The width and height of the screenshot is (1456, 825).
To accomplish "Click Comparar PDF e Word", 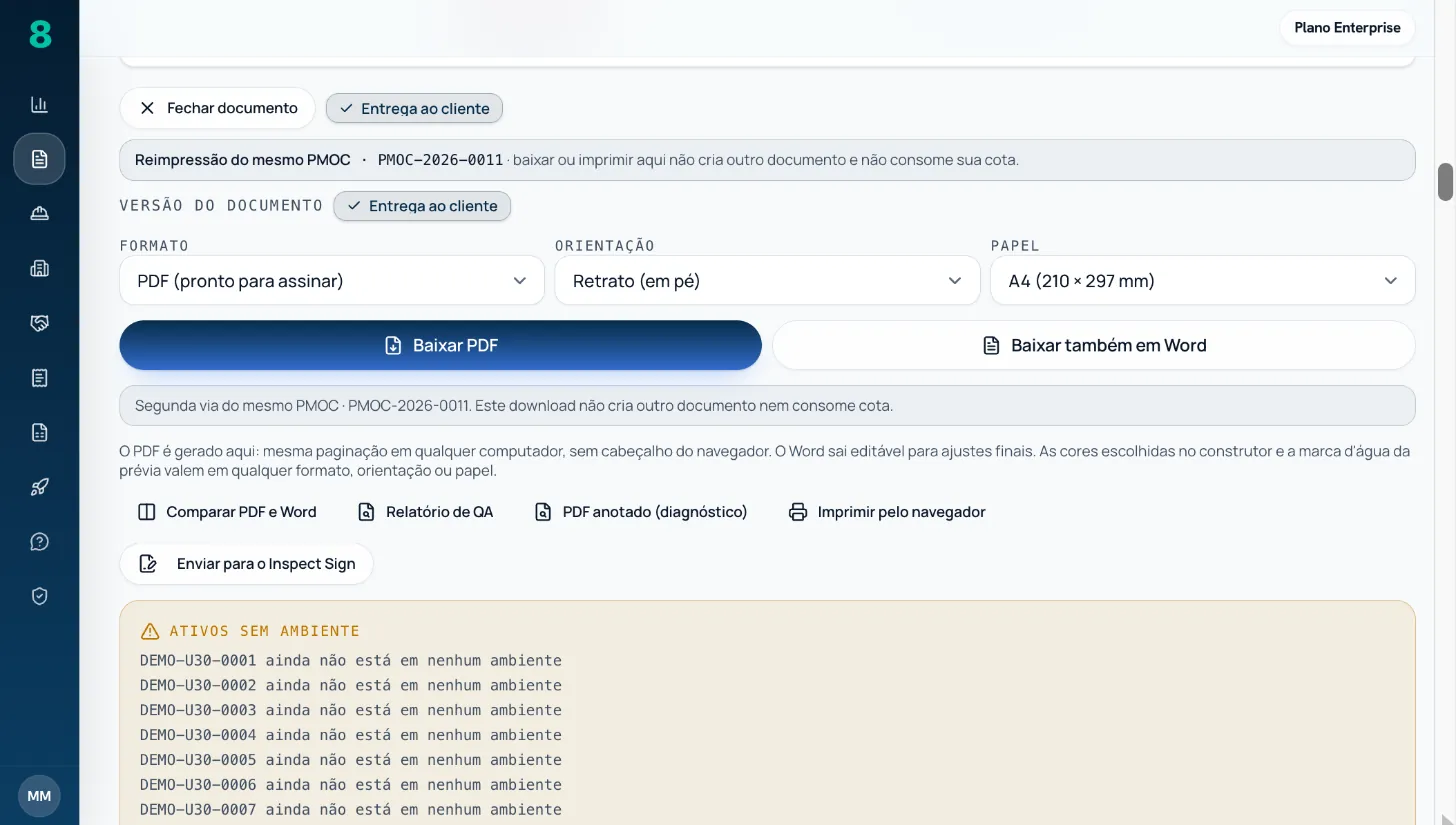I will 227,512.
